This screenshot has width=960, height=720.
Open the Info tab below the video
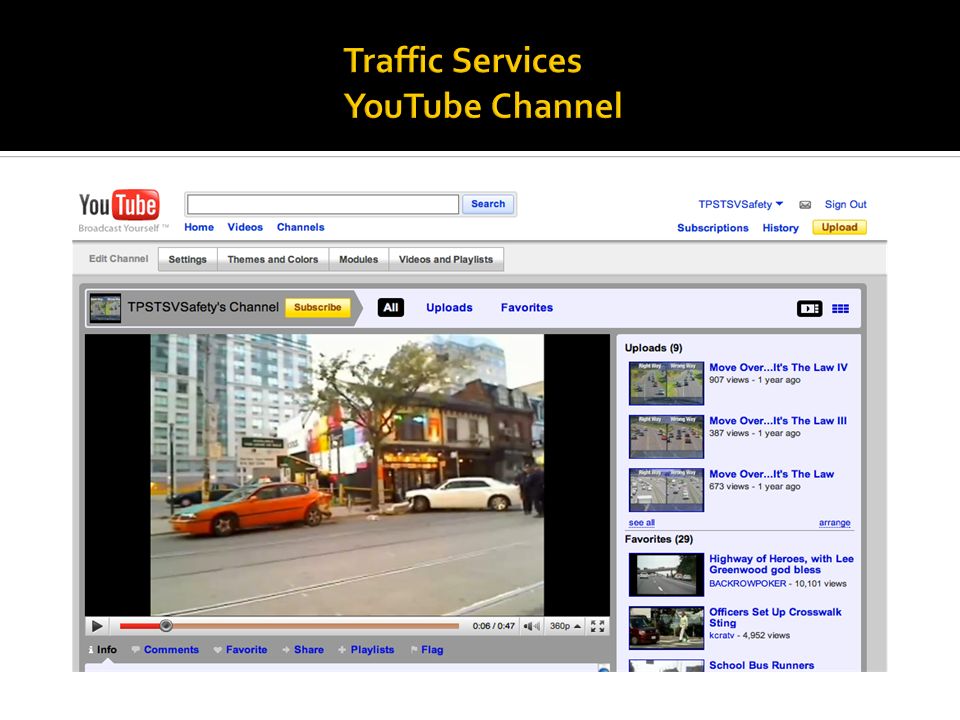103,650
